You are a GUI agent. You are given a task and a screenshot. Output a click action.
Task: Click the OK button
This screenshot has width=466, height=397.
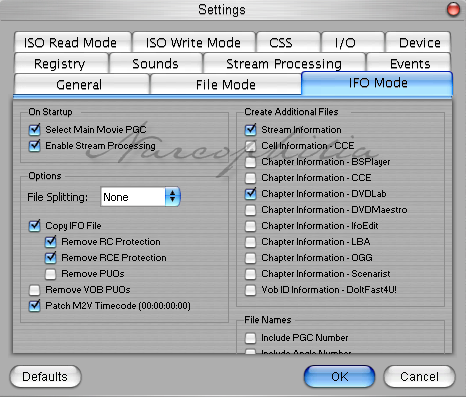click(339, 377)
